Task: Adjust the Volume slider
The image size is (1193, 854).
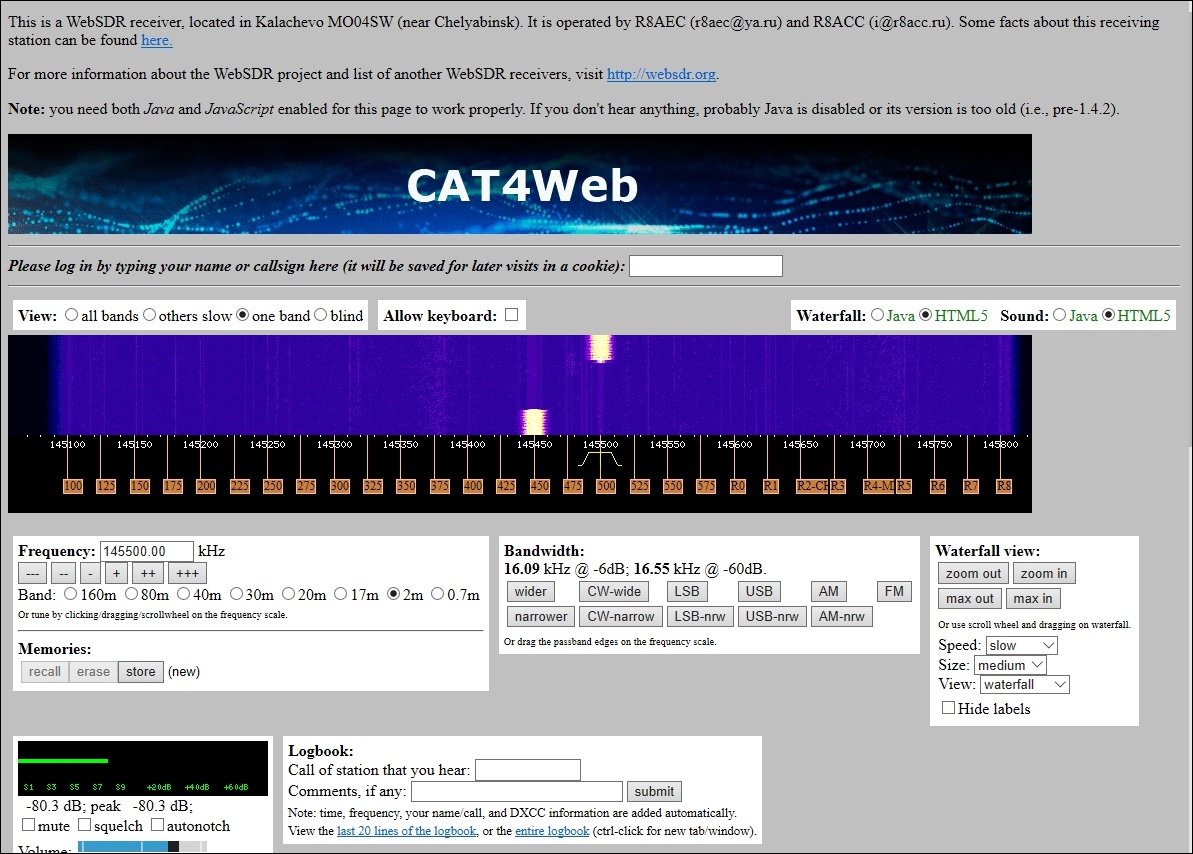Action: 142,847
